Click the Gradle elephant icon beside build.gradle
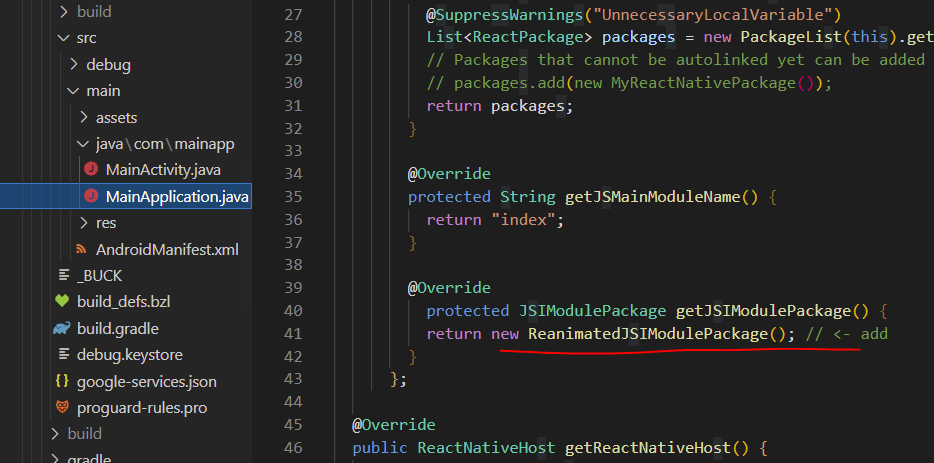 point(62,328)
